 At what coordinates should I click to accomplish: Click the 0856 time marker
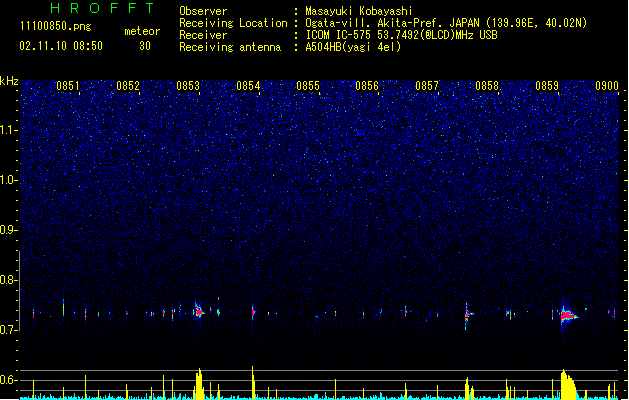point(367,86)
